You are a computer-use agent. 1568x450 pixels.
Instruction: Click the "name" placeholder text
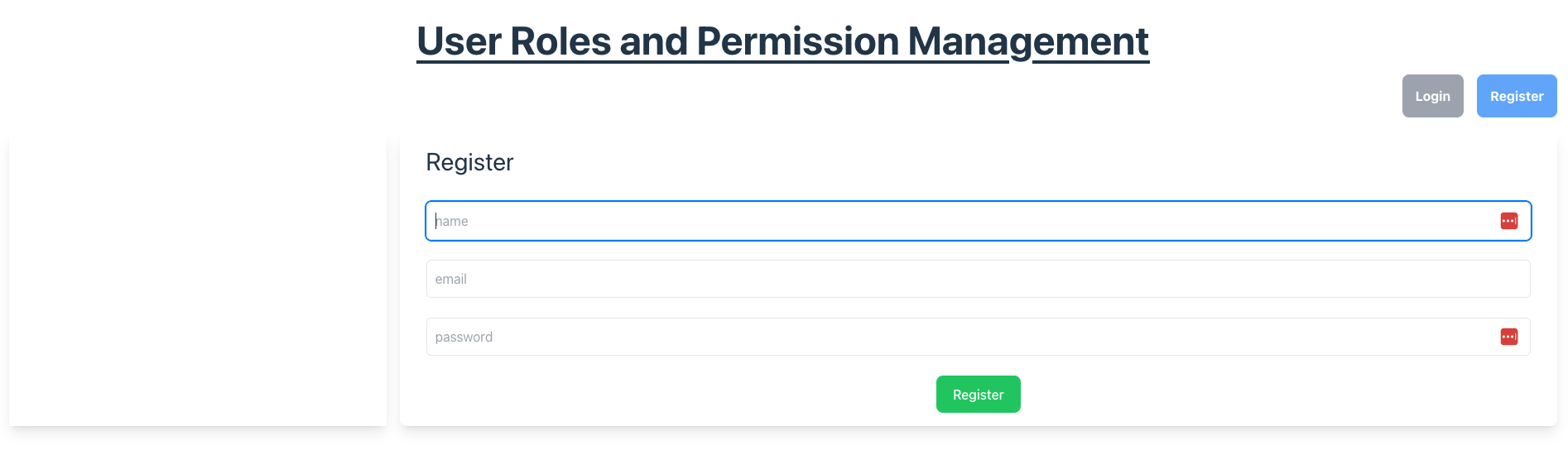[x=453, y=222]
